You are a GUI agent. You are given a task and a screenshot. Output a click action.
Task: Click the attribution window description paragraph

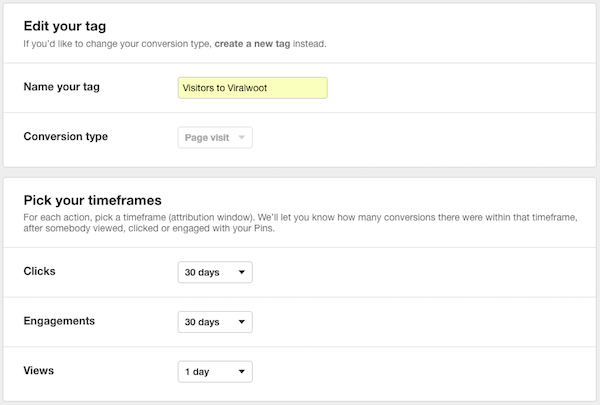(300, 223)
